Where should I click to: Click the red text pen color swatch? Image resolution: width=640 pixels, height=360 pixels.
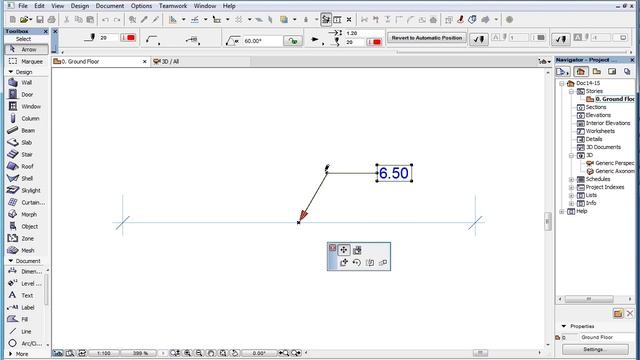[x=375, y=42]
